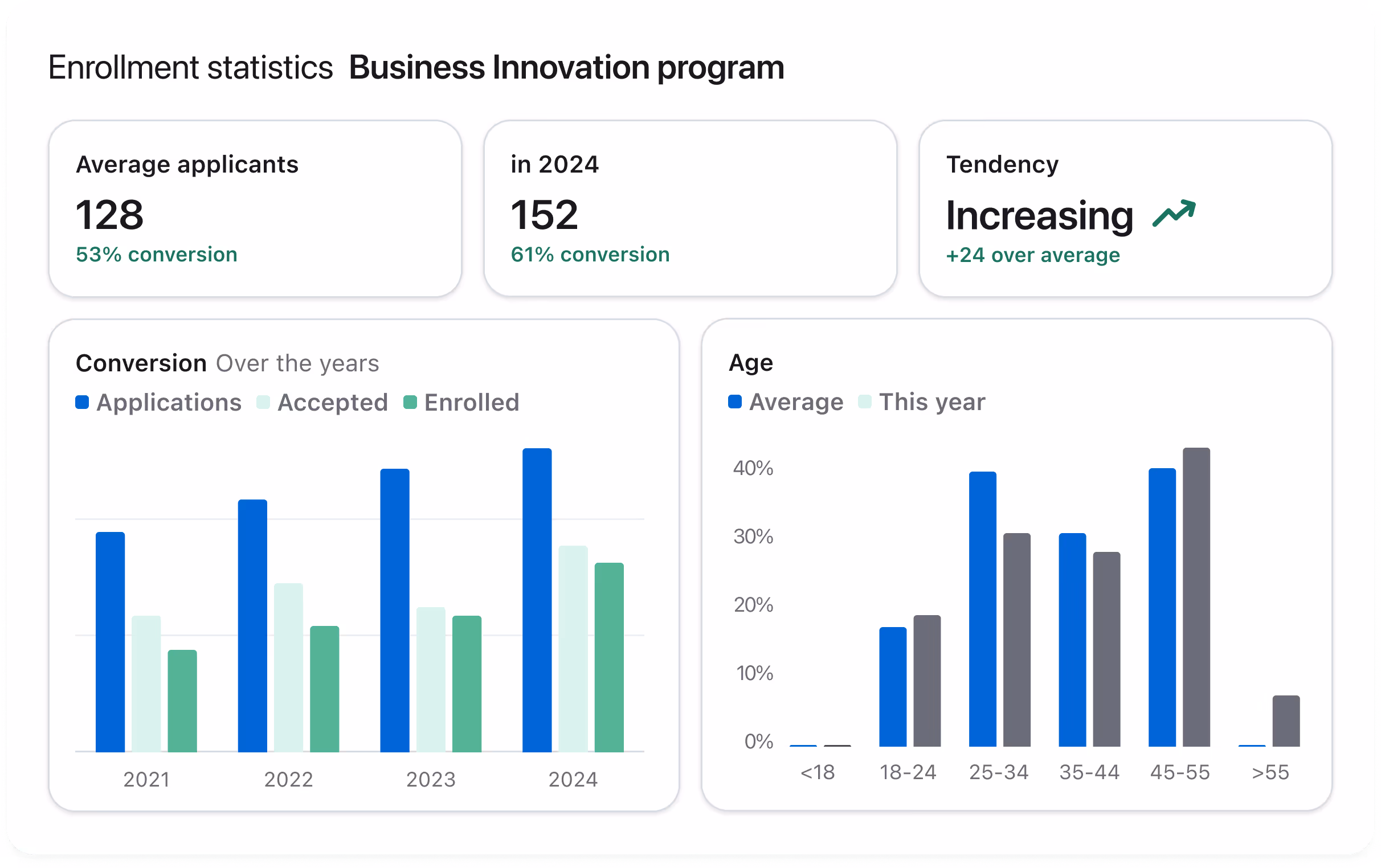
Task: Click the 18-24 age group label
Action: (908, 772)
